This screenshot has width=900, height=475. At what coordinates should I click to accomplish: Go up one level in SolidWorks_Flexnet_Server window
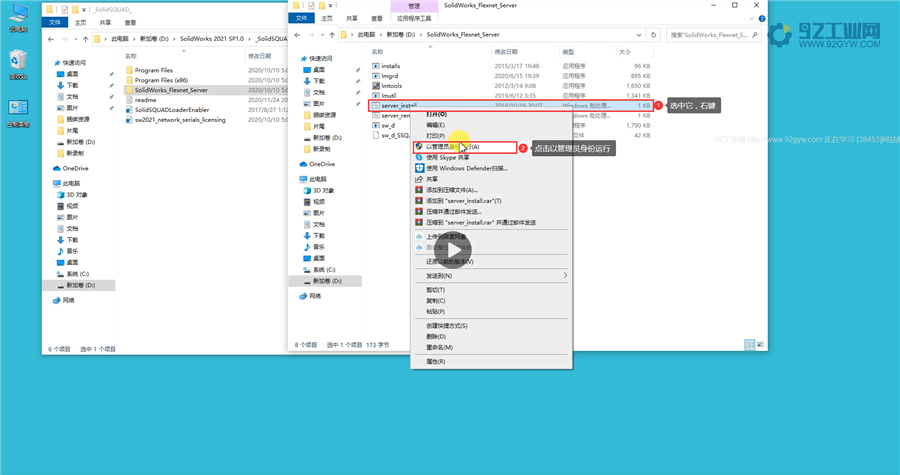[332, 35]
